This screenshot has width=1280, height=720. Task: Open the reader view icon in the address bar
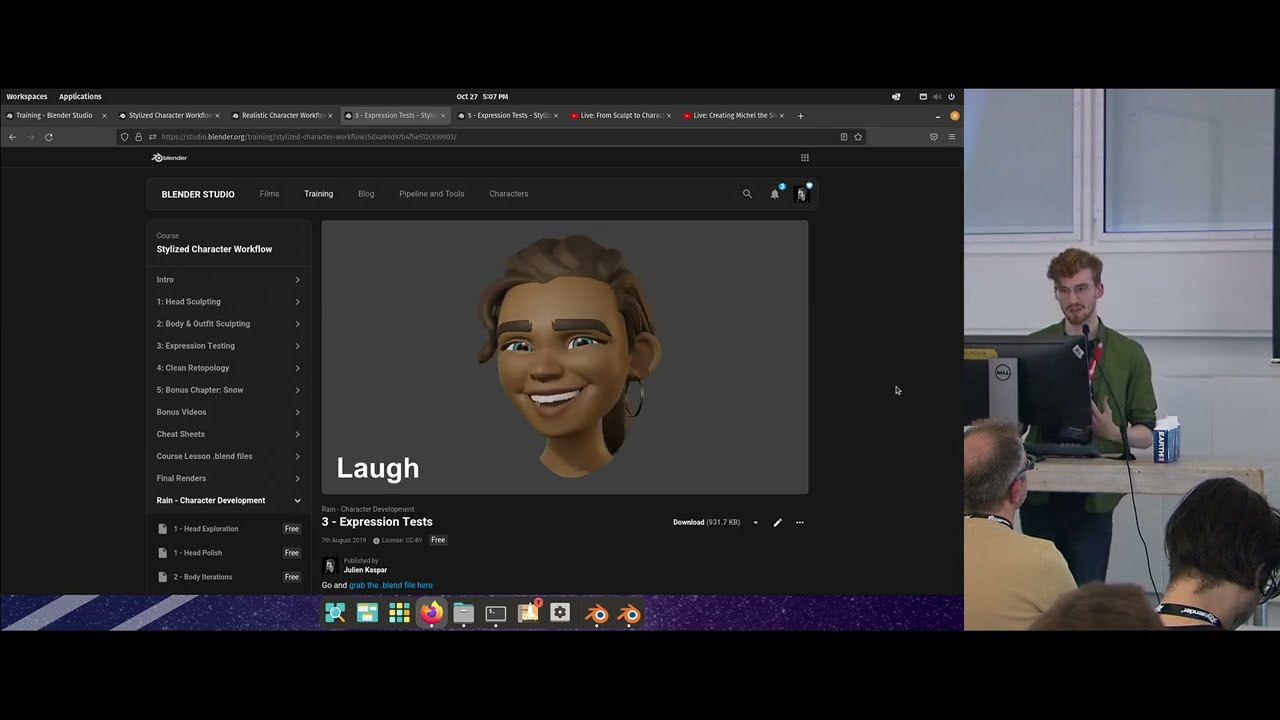pyautogui.click(x=844, y=137)
